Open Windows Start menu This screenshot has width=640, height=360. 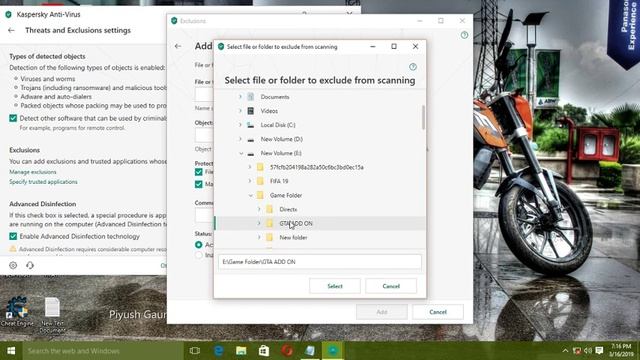(11, 351)
